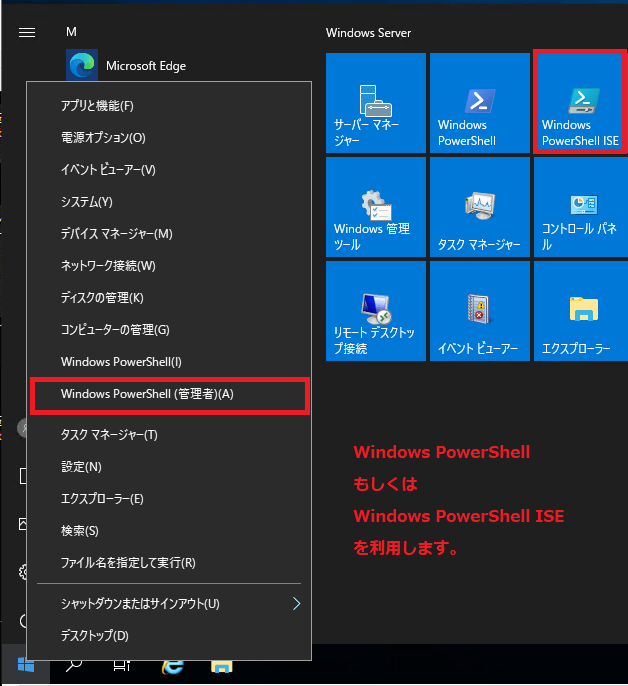Click the Windows Server group heading

[x=368, y=33]
